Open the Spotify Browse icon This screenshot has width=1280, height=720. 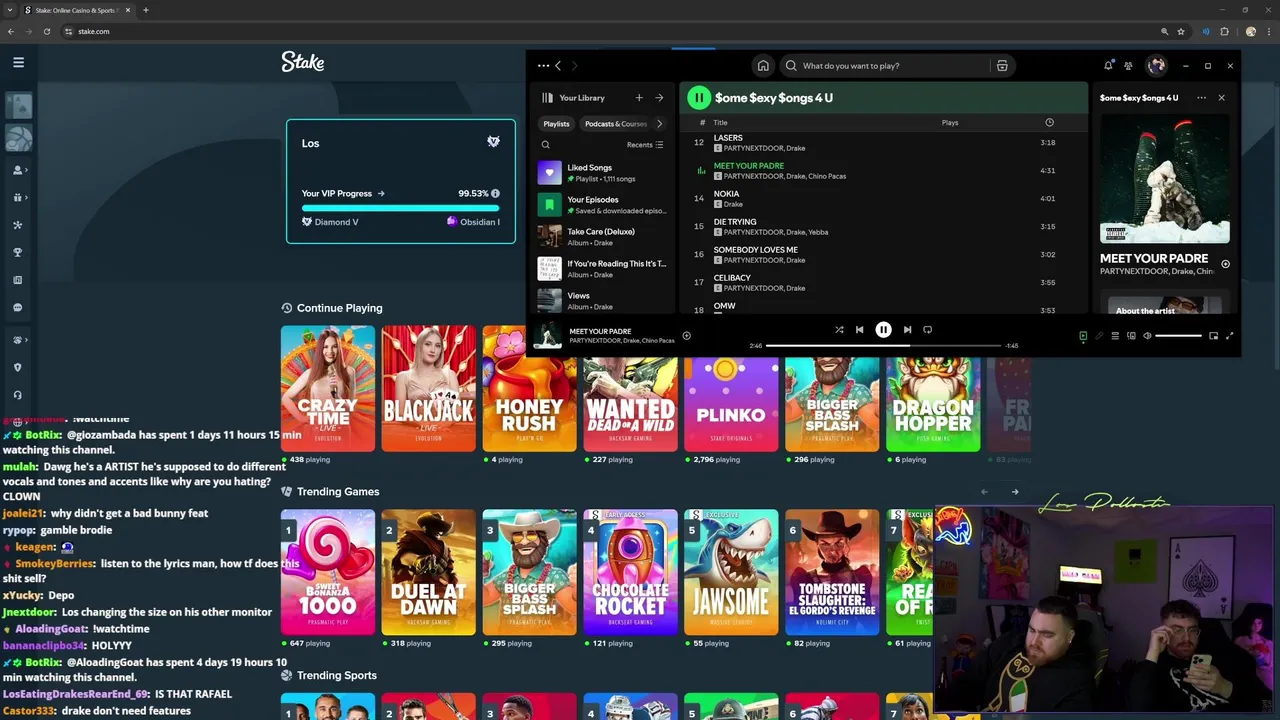click(x=1002, y=66)
